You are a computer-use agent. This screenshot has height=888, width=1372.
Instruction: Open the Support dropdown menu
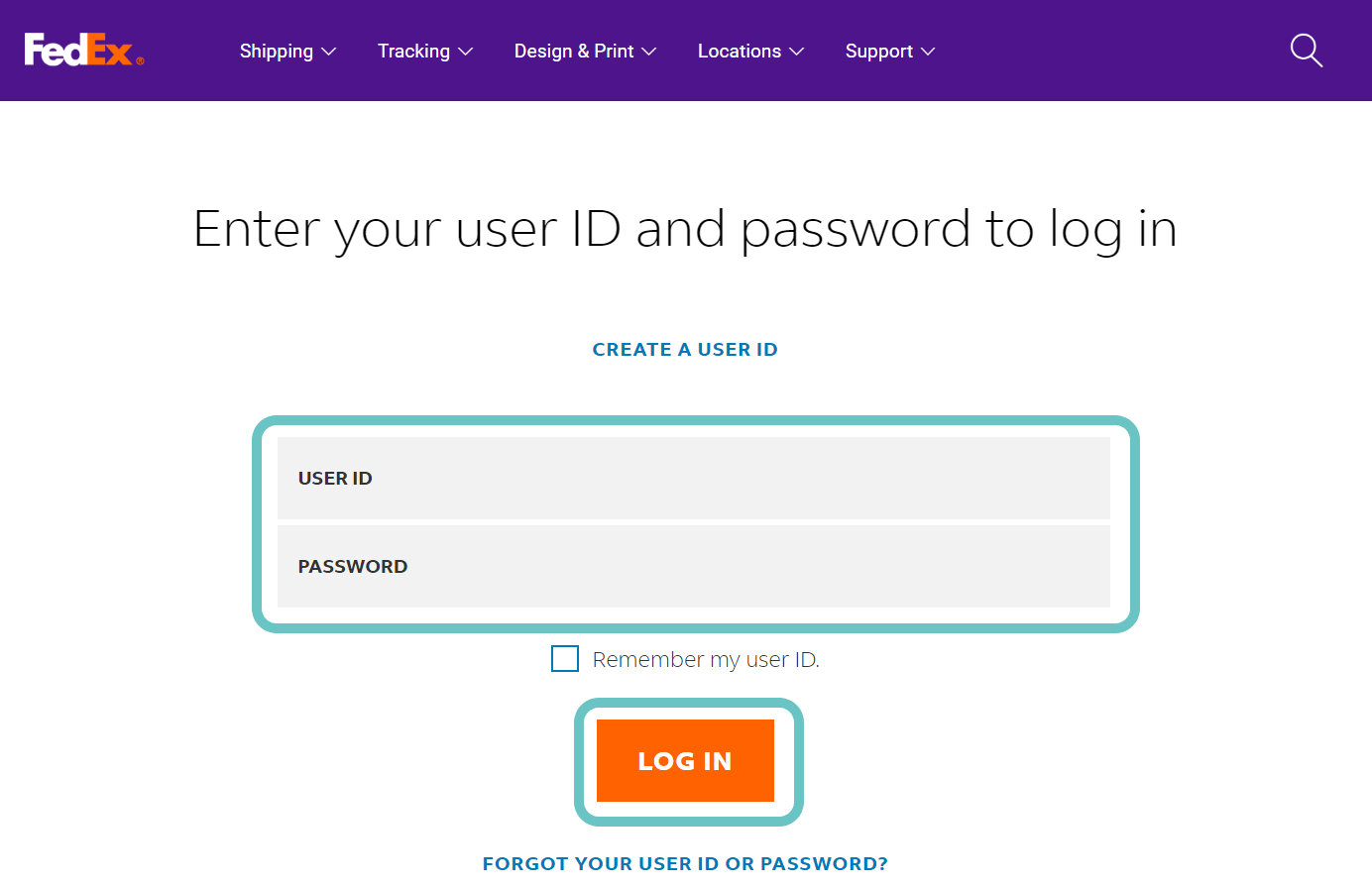coord(889,51)
